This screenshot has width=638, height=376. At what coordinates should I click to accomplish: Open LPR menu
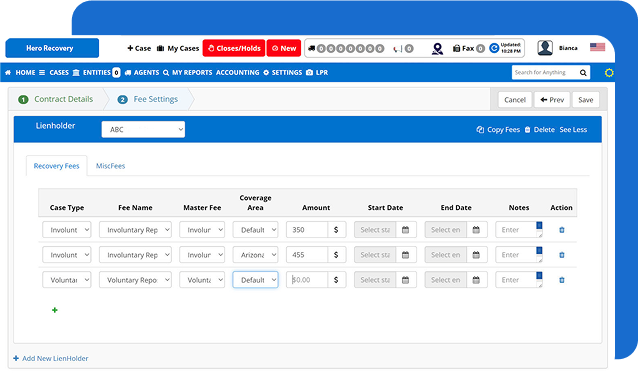(317, 72)
